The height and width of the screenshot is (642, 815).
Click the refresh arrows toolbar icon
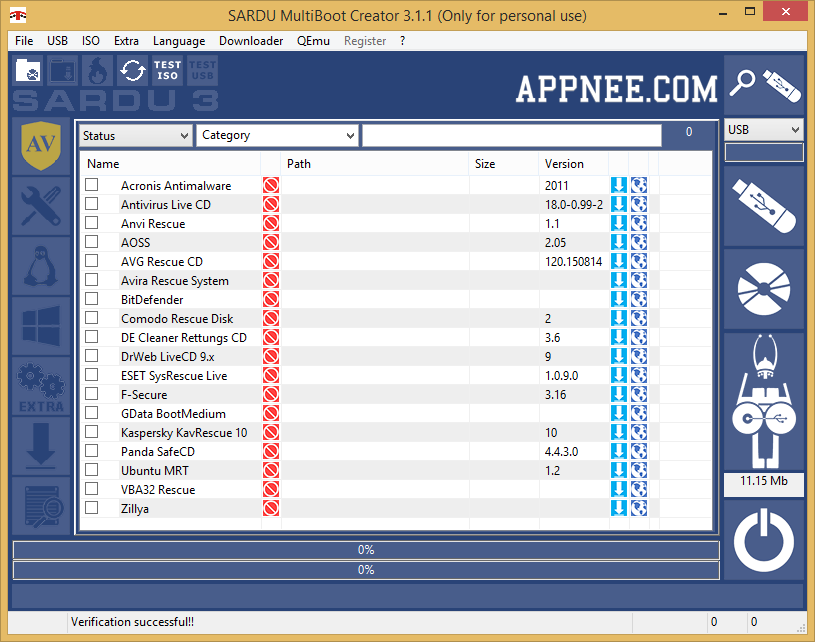[133, 70]
